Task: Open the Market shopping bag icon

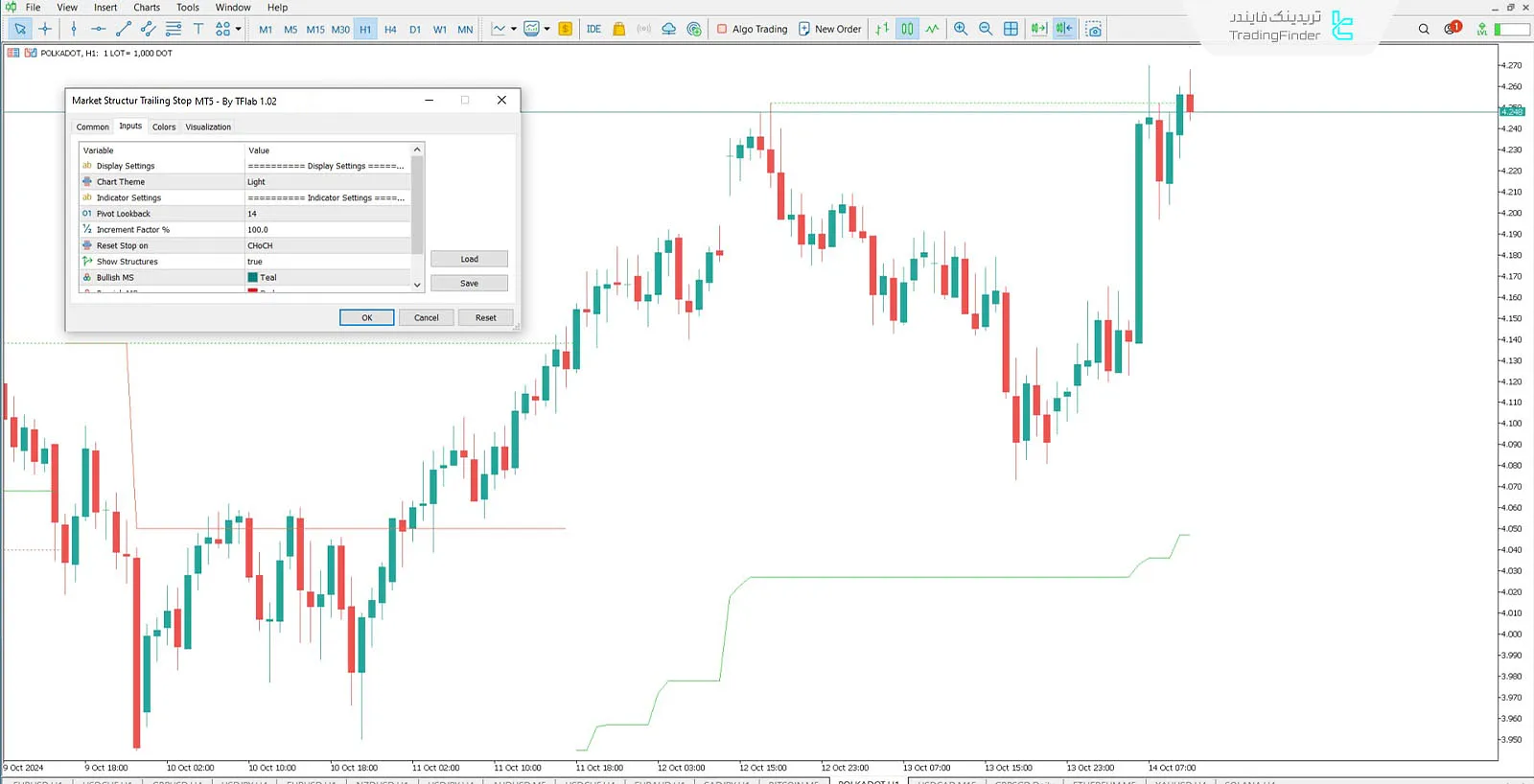Action: pyautogui.click(x=619, y=29)
